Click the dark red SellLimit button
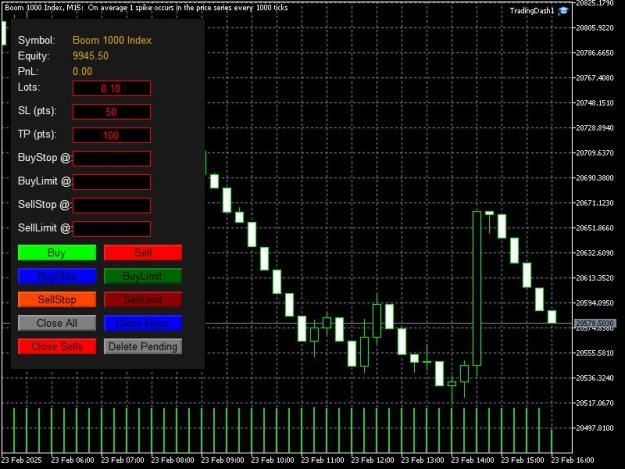The height and width of the screenshot is (469, 625). click(143, 300)
